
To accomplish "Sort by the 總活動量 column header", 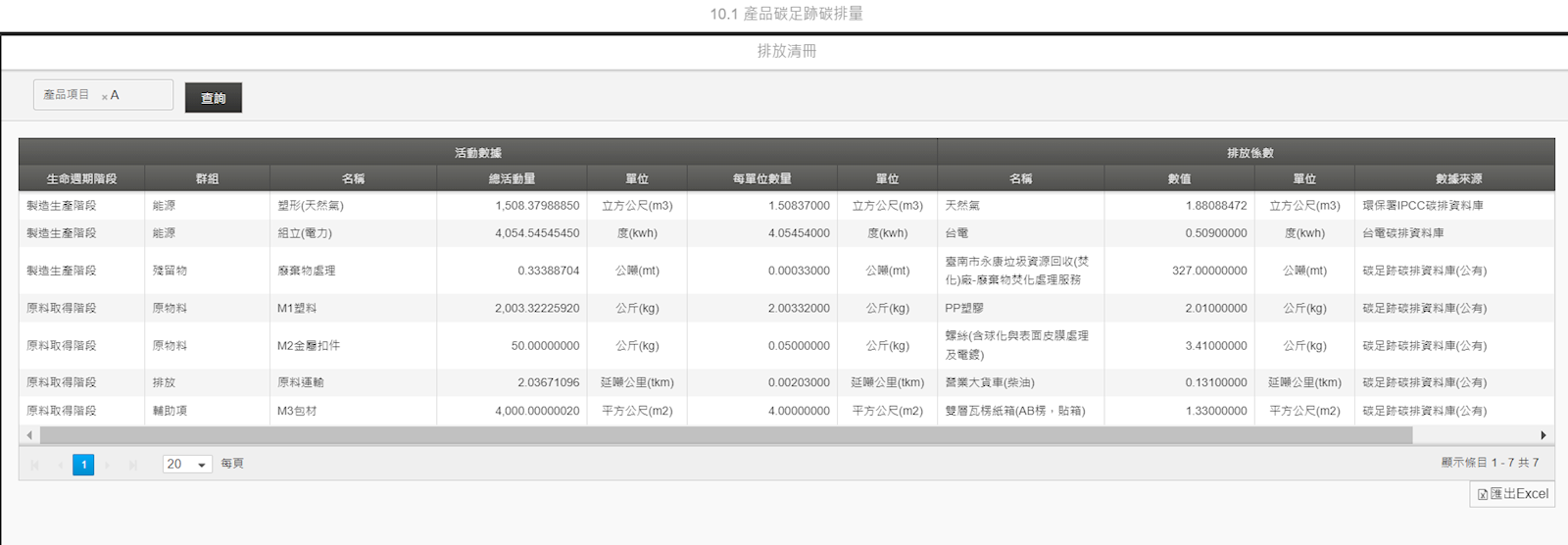I will click(512, 178).
